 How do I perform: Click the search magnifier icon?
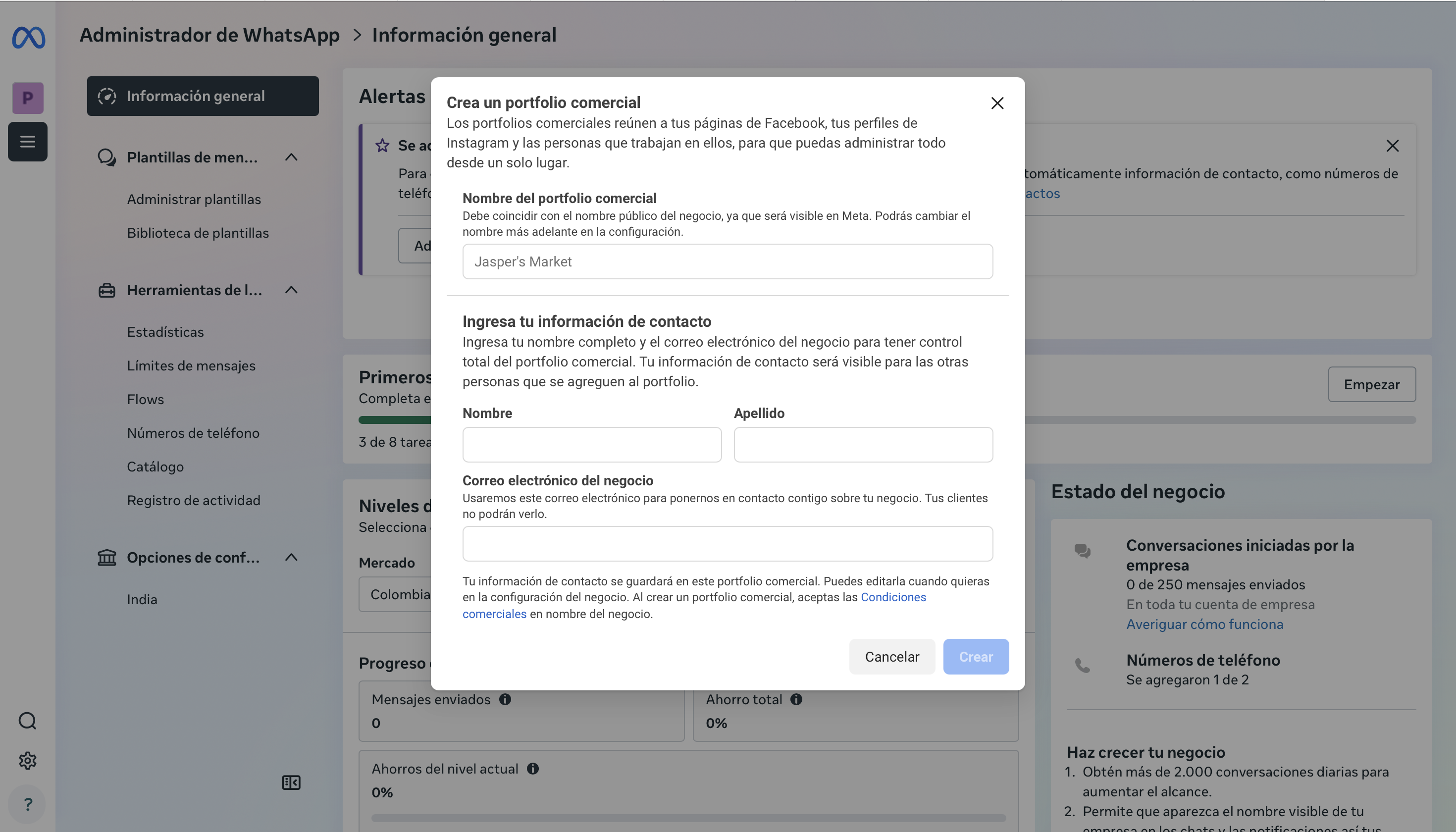coord(27,721)
